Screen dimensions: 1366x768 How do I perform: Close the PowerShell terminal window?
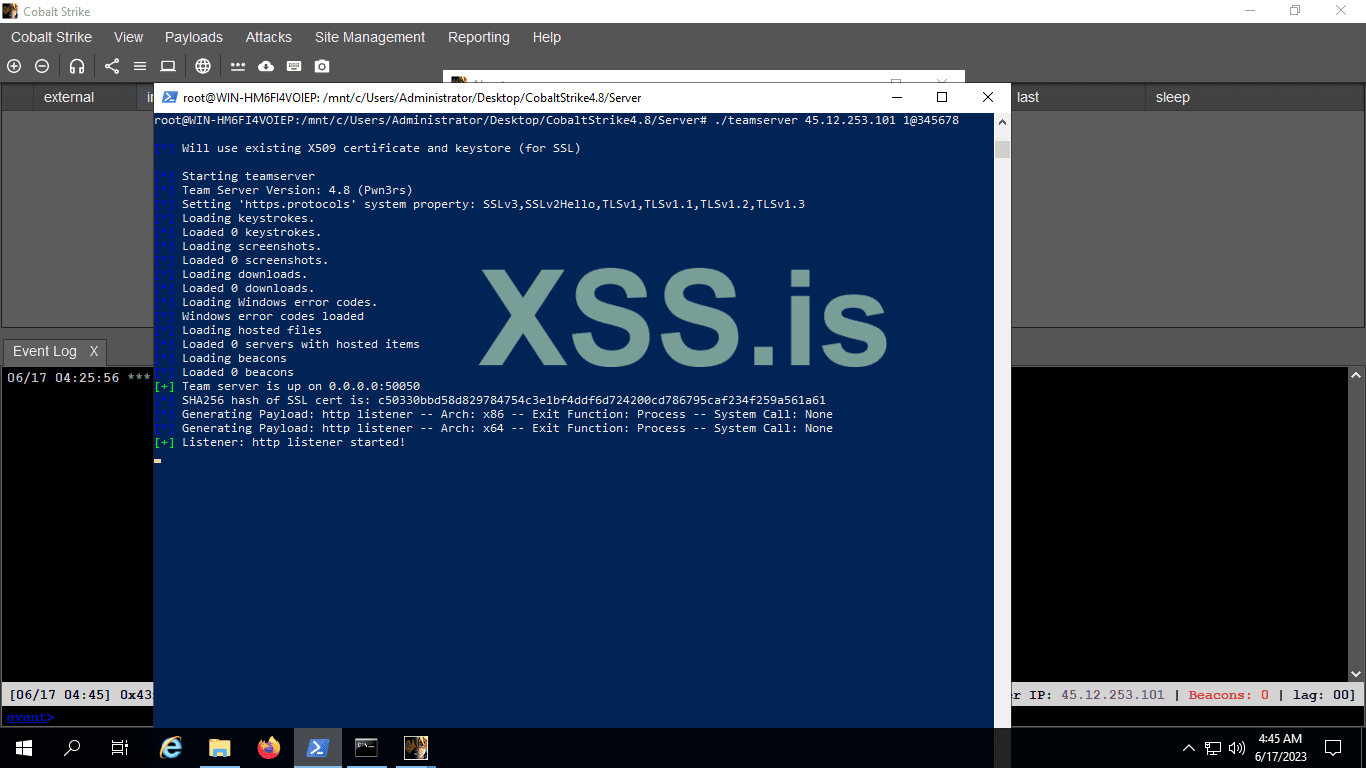pos(988,97)
